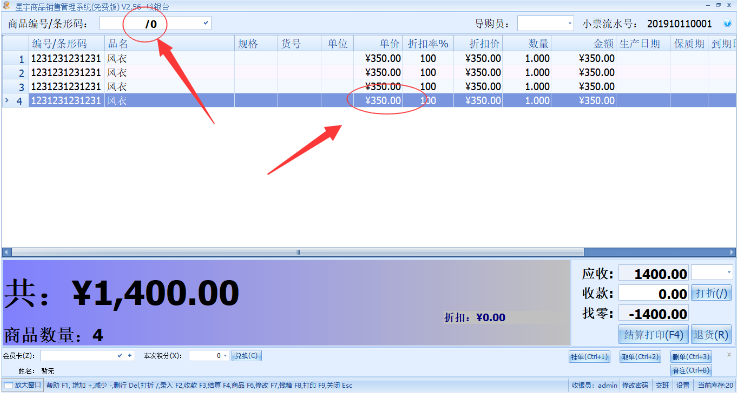741x393 pixels.
Task: Expand the barcode input dropdown arrow
Action: point(206,23)
